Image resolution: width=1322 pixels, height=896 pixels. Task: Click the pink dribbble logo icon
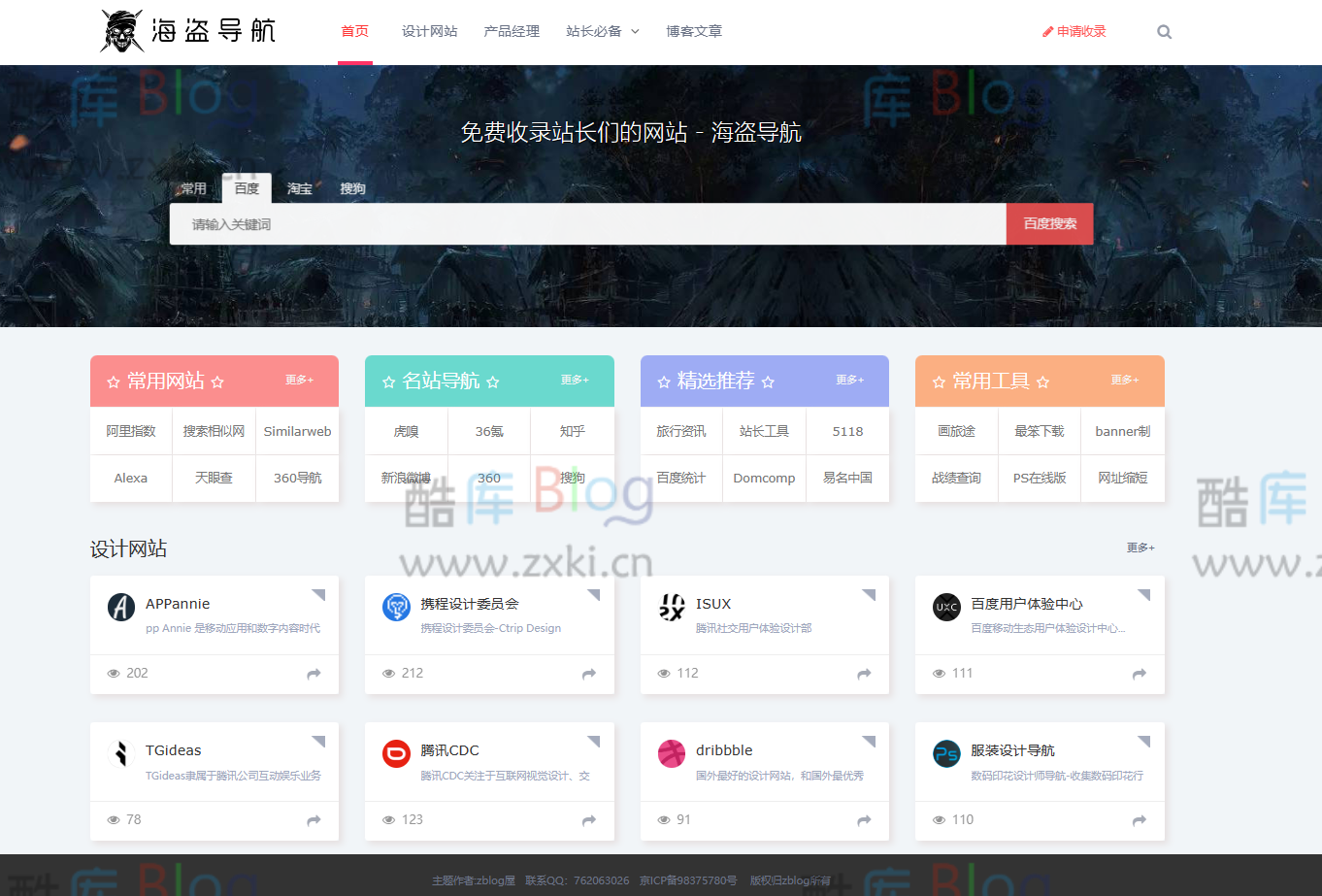[x=671, y=752]
